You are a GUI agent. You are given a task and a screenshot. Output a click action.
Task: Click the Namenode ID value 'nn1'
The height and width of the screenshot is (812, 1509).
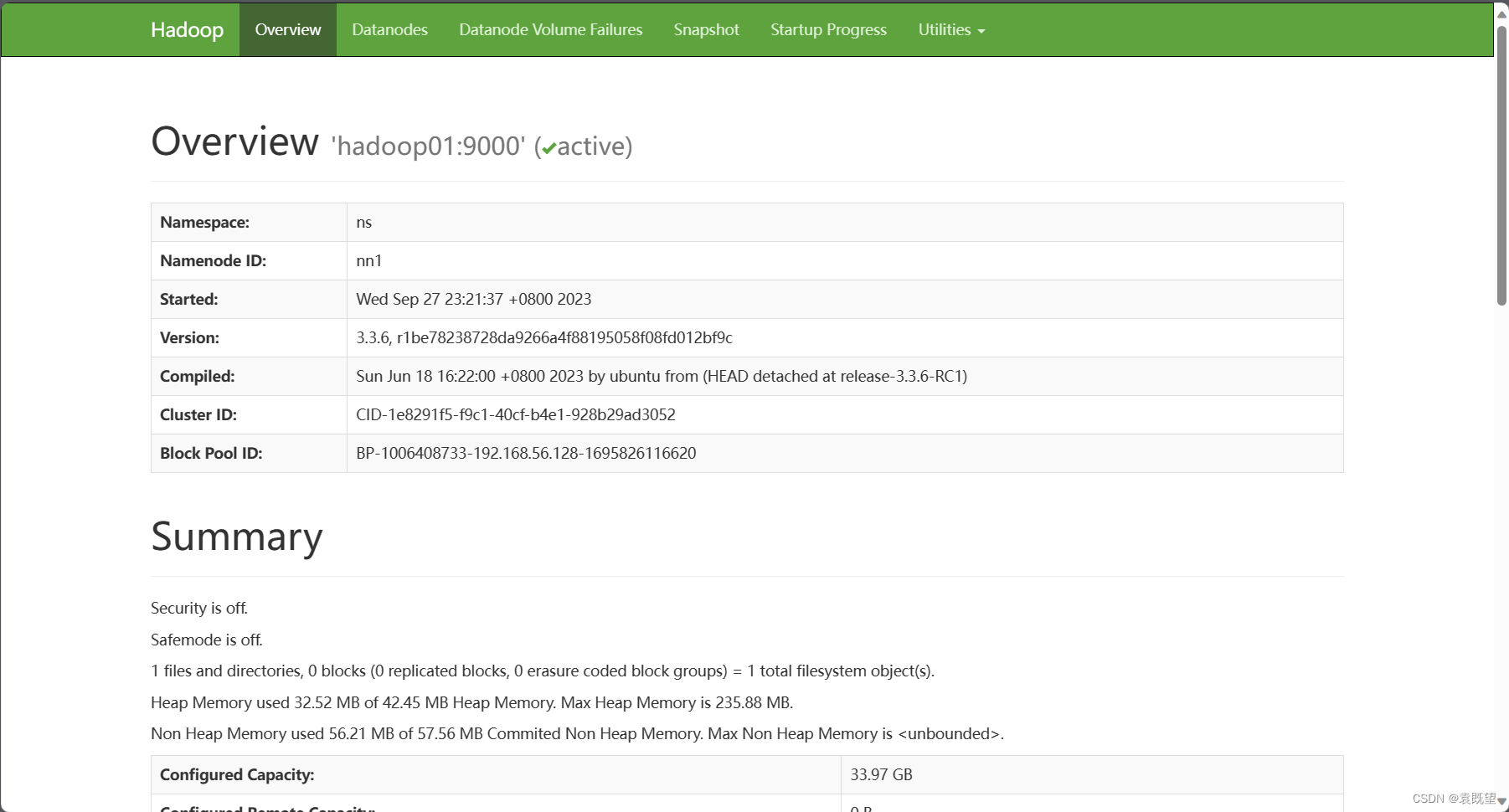pyautogui.click(x=369, y=261)
